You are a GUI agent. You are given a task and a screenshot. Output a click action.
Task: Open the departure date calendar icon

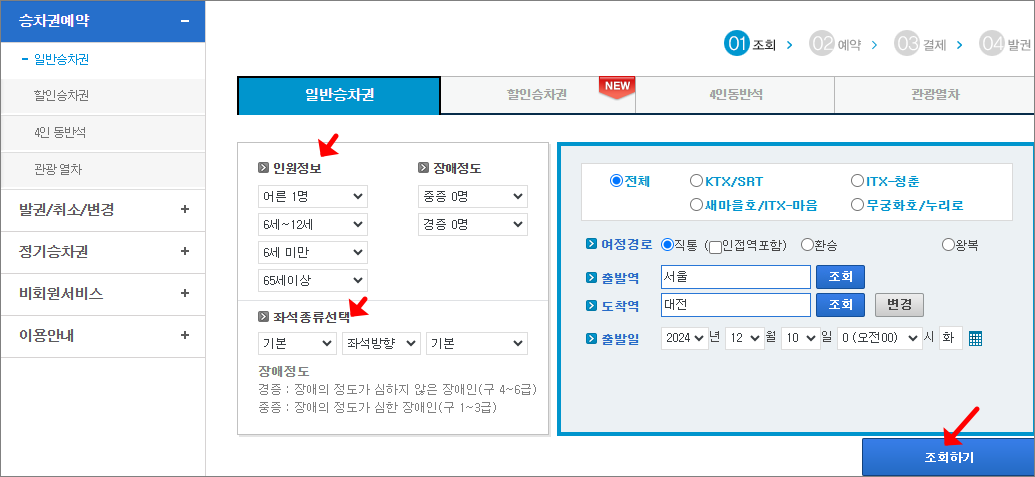tap(976, 338)
